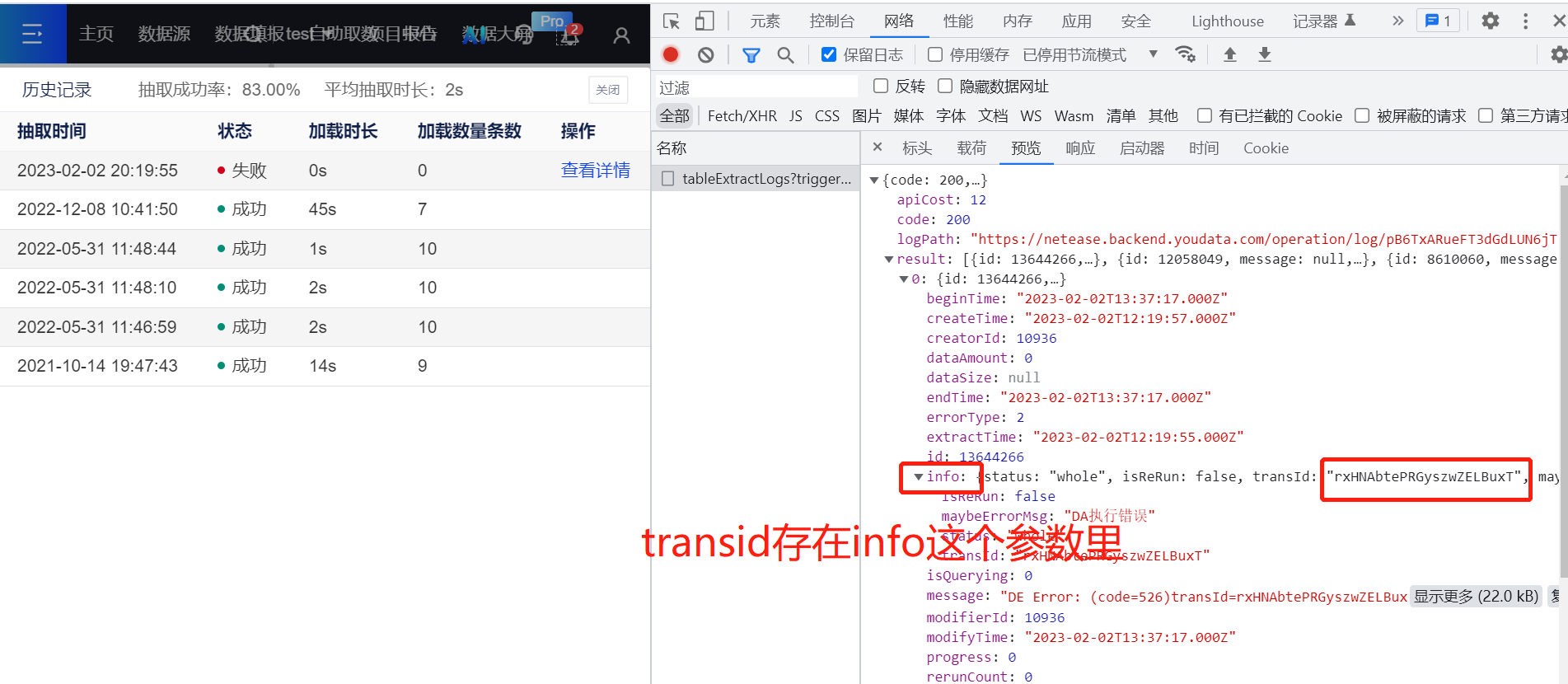Viewport: 1568px width, 684px height.
Task: Collapse result item 0 node
Action: coord(904,279)
